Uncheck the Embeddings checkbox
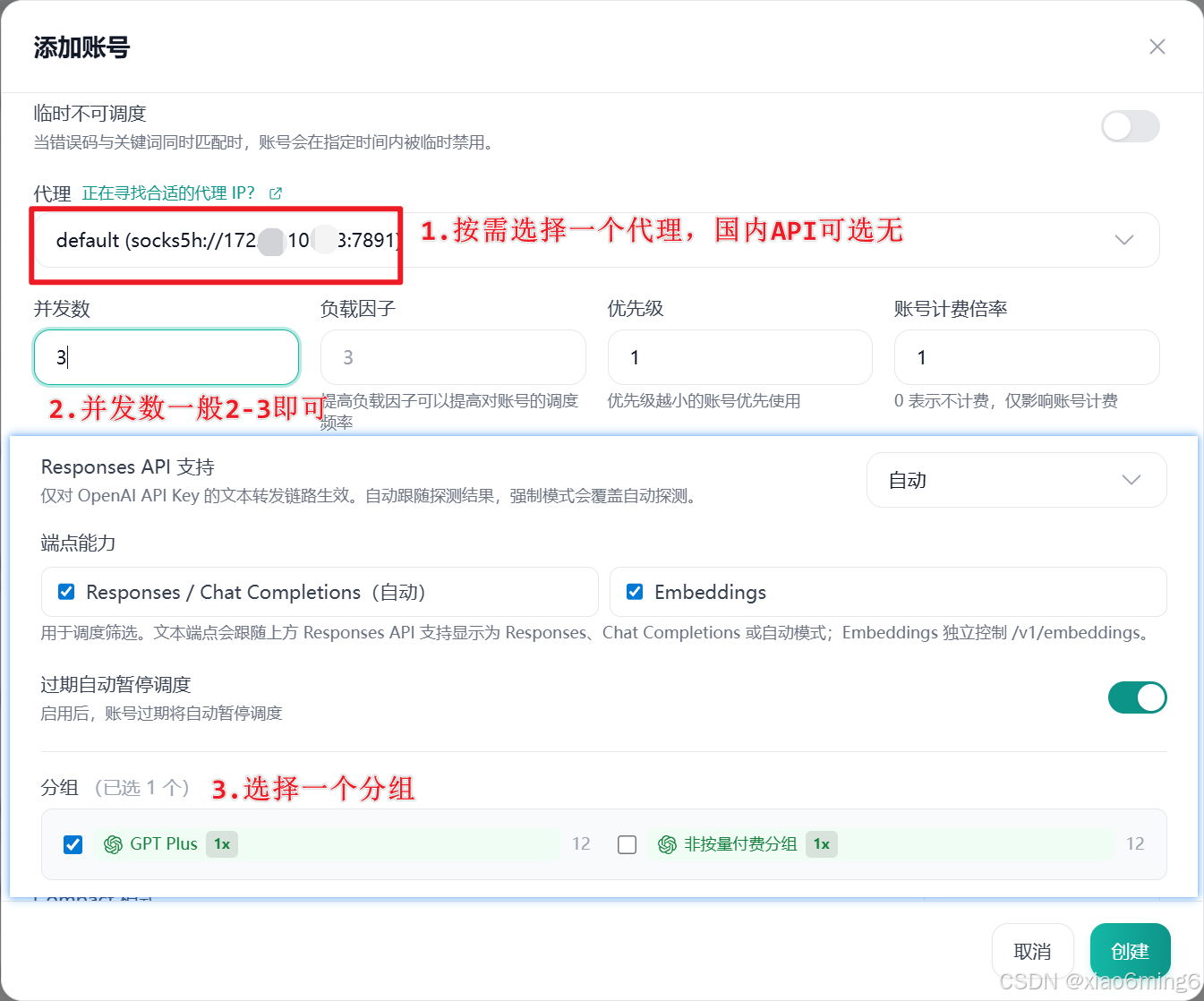The width and height of the screenshot is (1204, 1001). click(x=635, y=592)
